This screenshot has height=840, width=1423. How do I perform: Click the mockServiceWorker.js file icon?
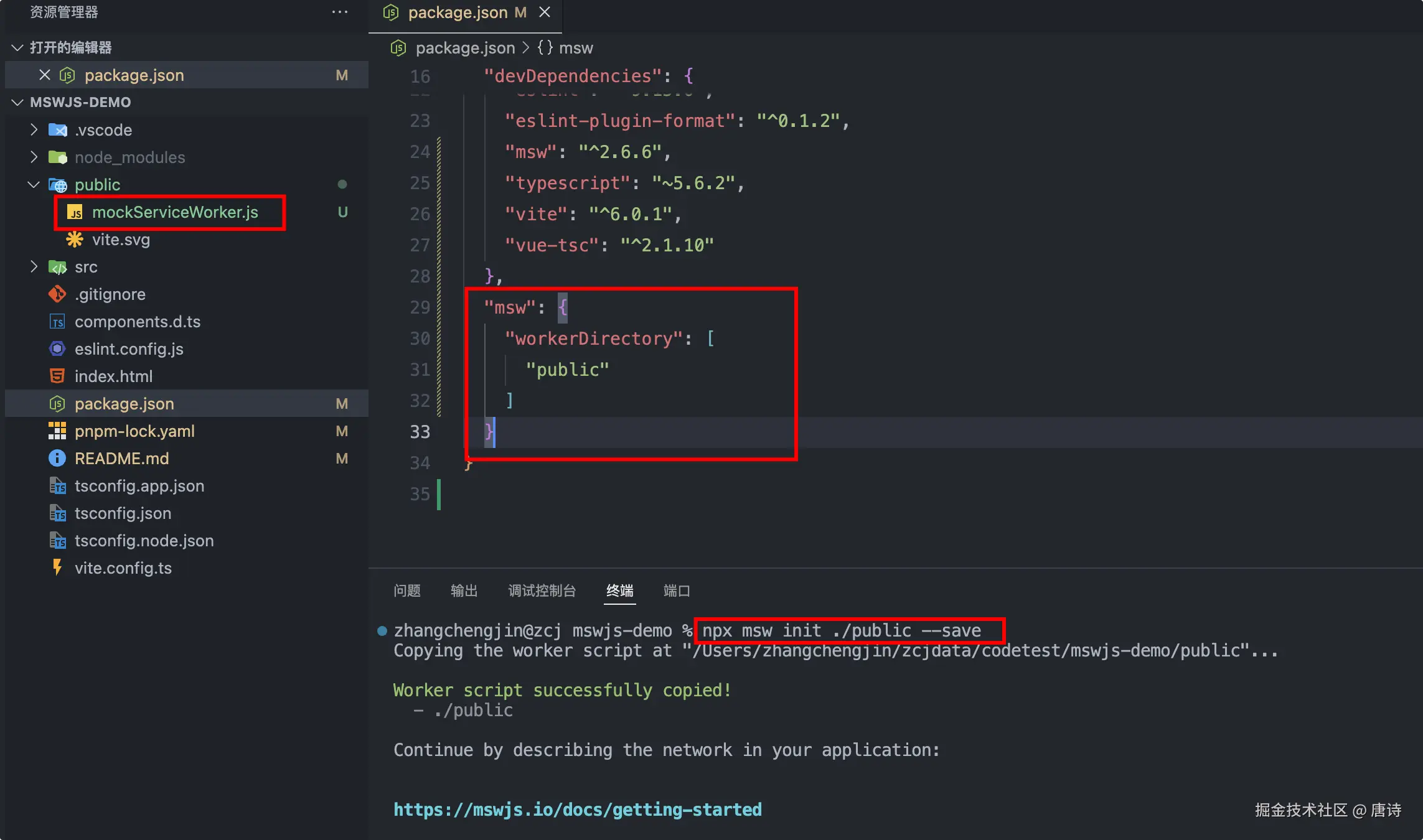[75, 213]
